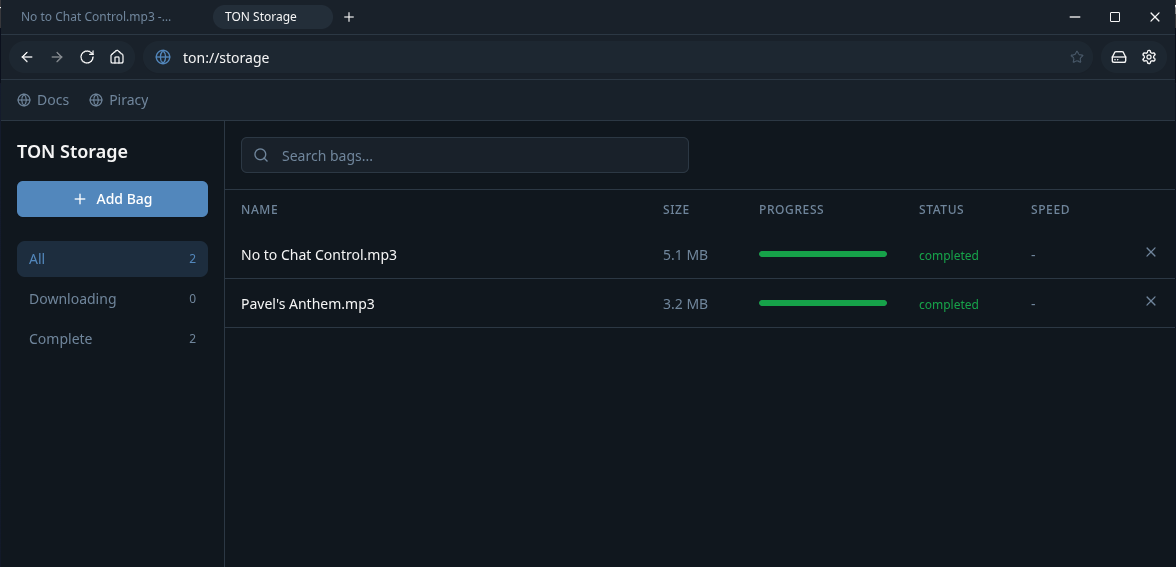
Task: Click the ton://storage address bar
Action: pyautogui.click(x=600, y=58)
